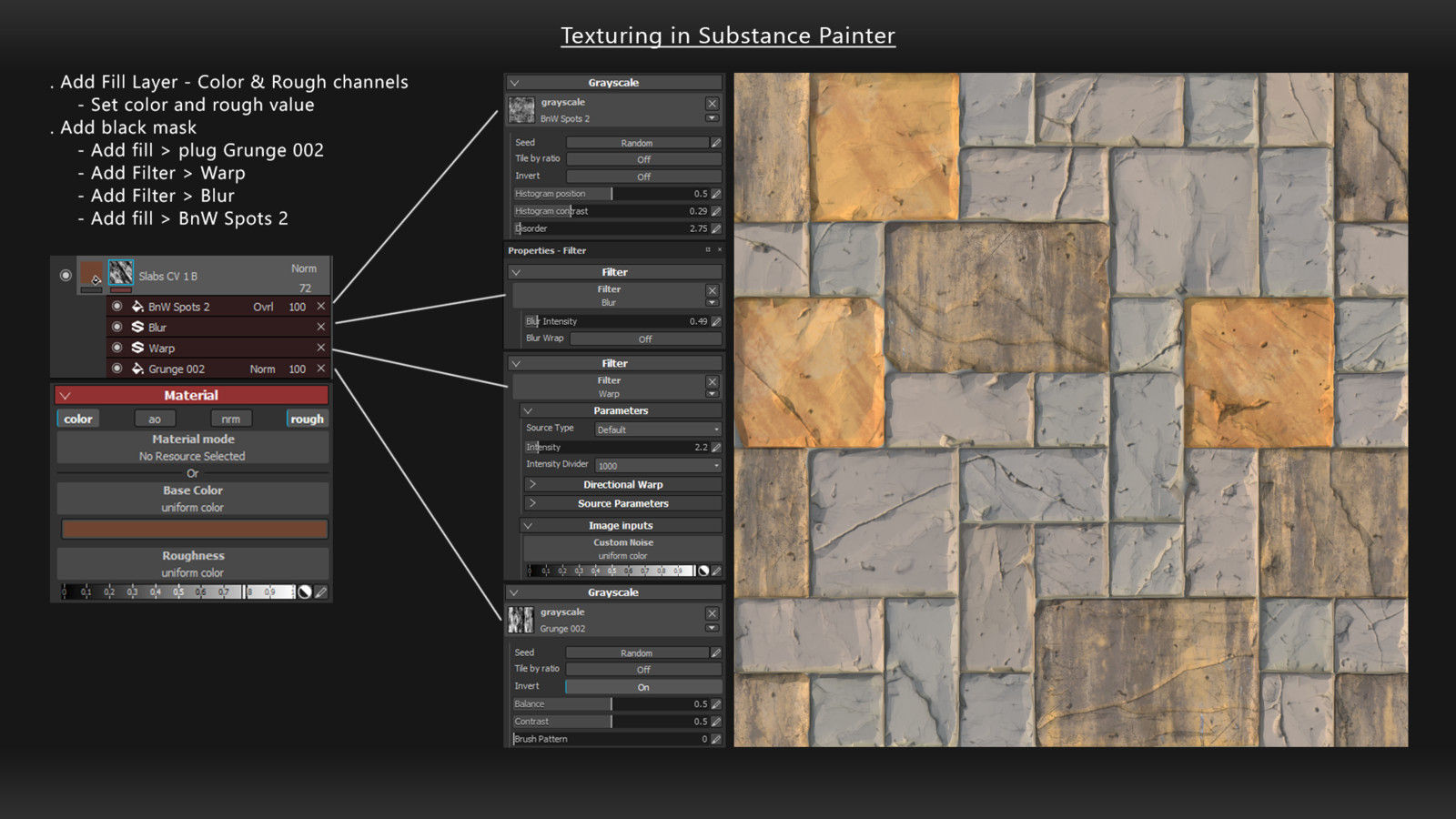Toggle visibility of Slabs CV 1 B layer

point(66,275)
